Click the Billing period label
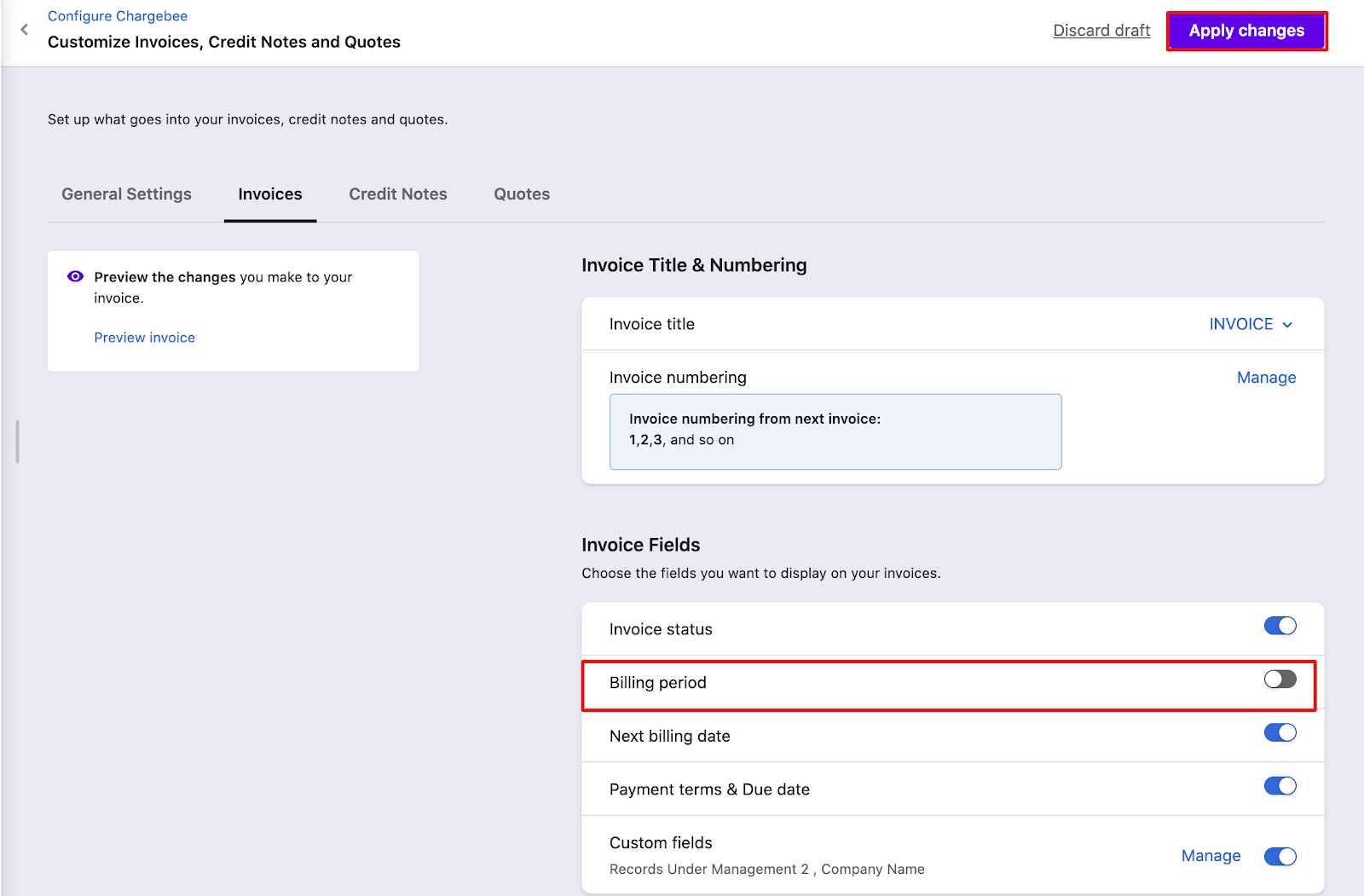Viewport: 1364px width, 896px height. 658,683
